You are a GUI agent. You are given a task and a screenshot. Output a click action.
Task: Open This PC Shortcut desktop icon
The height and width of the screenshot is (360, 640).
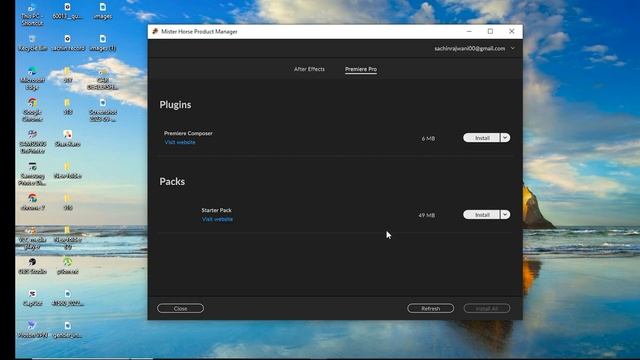(x=32, y=14)
